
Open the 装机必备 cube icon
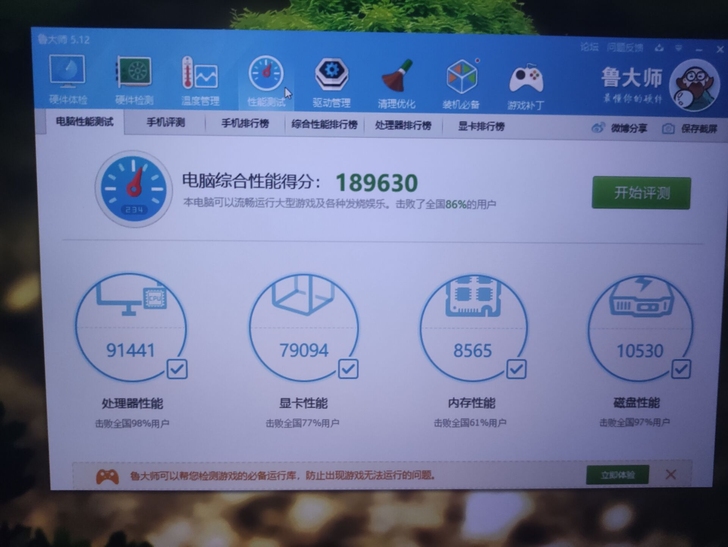(461, 84)
